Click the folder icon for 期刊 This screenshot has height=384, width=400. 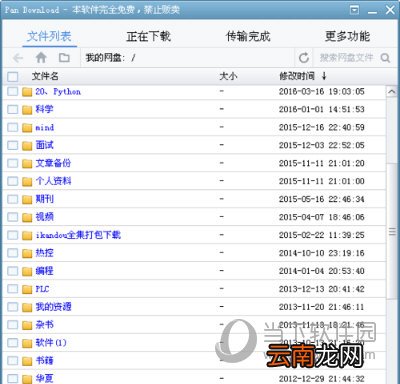27,200
